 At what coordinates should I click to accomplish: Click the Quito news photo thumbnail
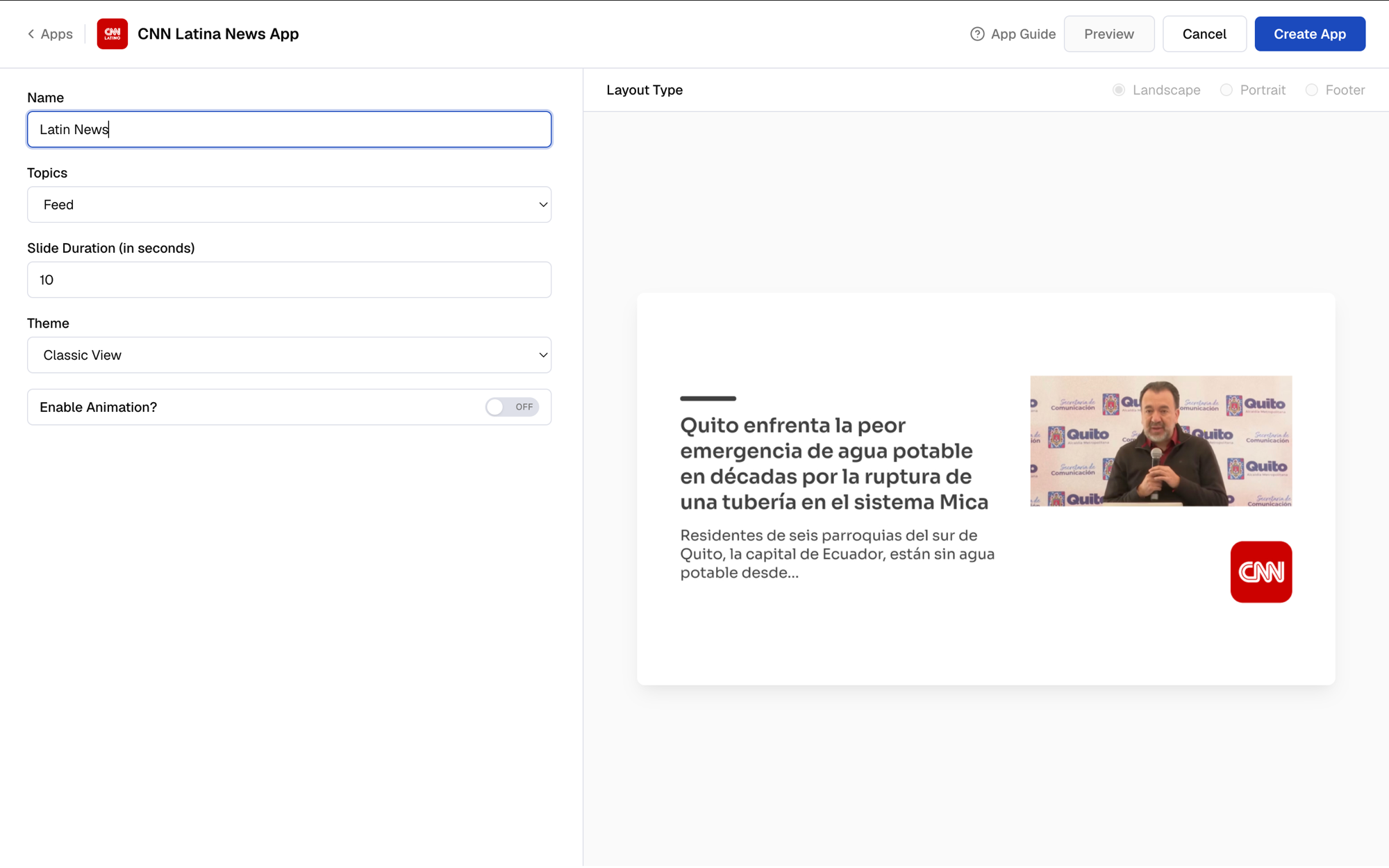(1161, 441)
